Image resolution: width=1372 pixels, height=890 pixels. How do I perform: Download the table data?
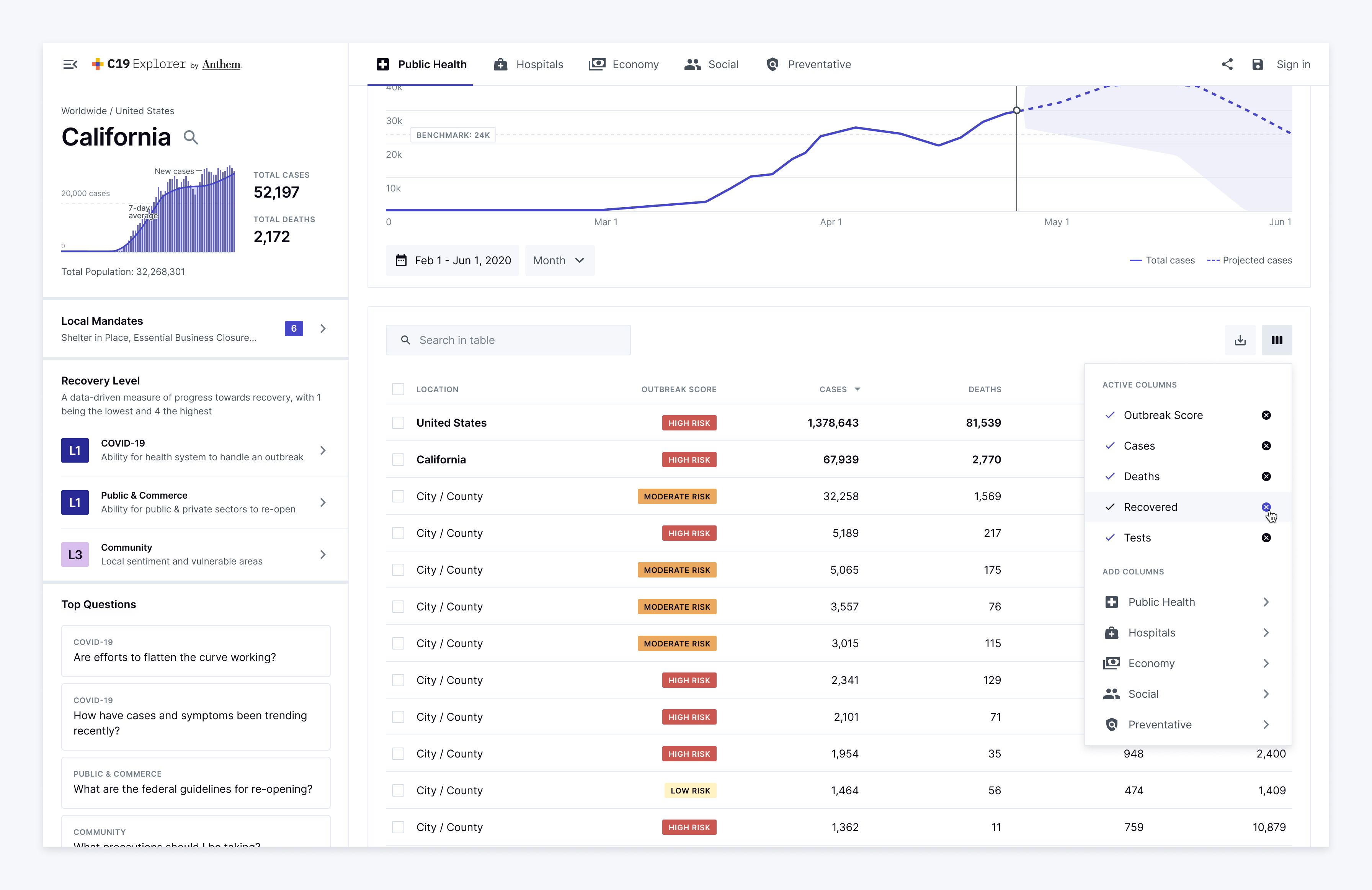pyautogui.click(x=1240, y=340)
